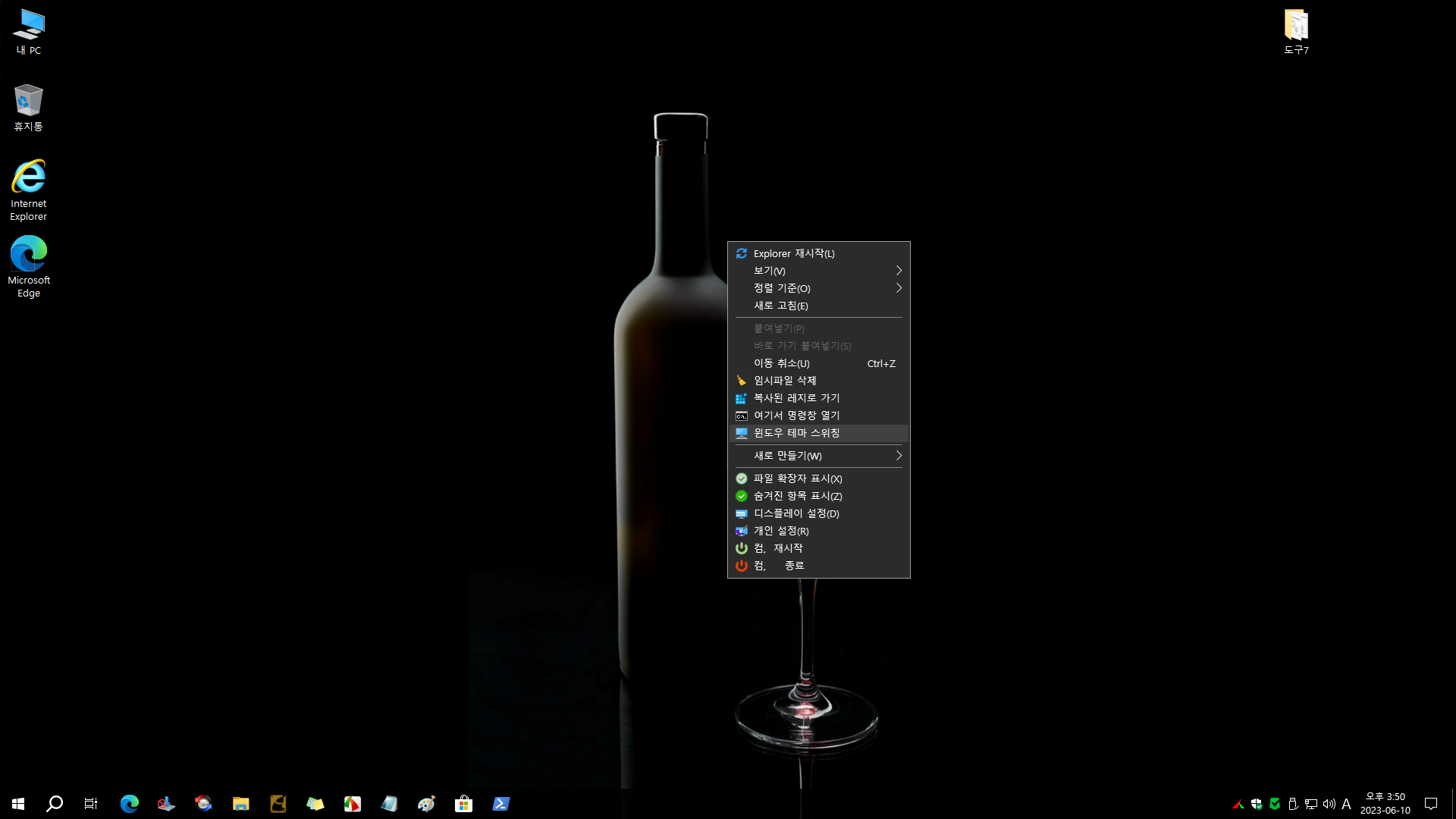Choose 이동 취소(U) Ctrl+Z entry
The height and width of the screenshot is (819, 1456).
[x=818, y=363]
